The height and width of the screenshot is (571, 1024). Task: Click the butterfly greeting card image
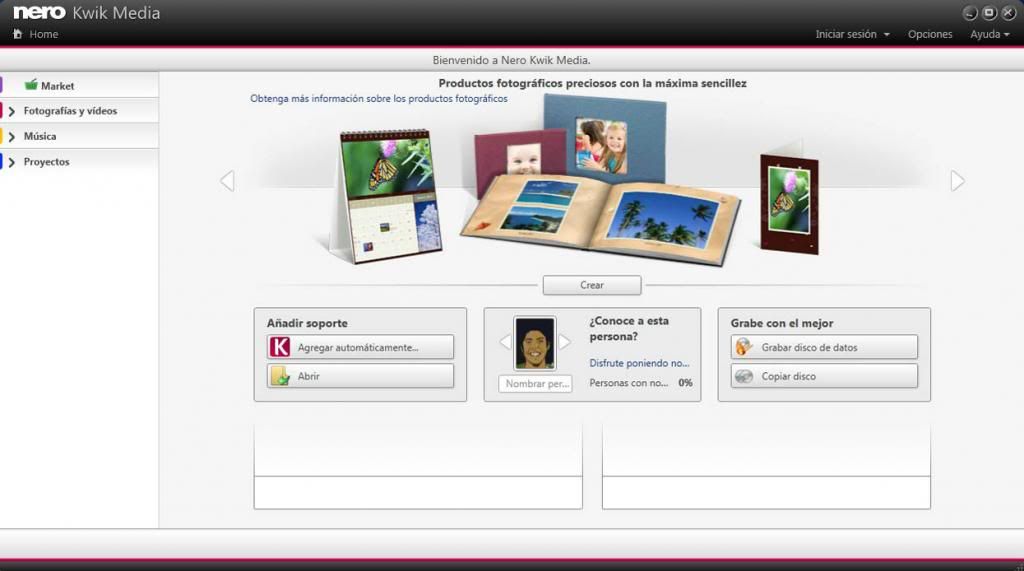click(x=790, y=204)
